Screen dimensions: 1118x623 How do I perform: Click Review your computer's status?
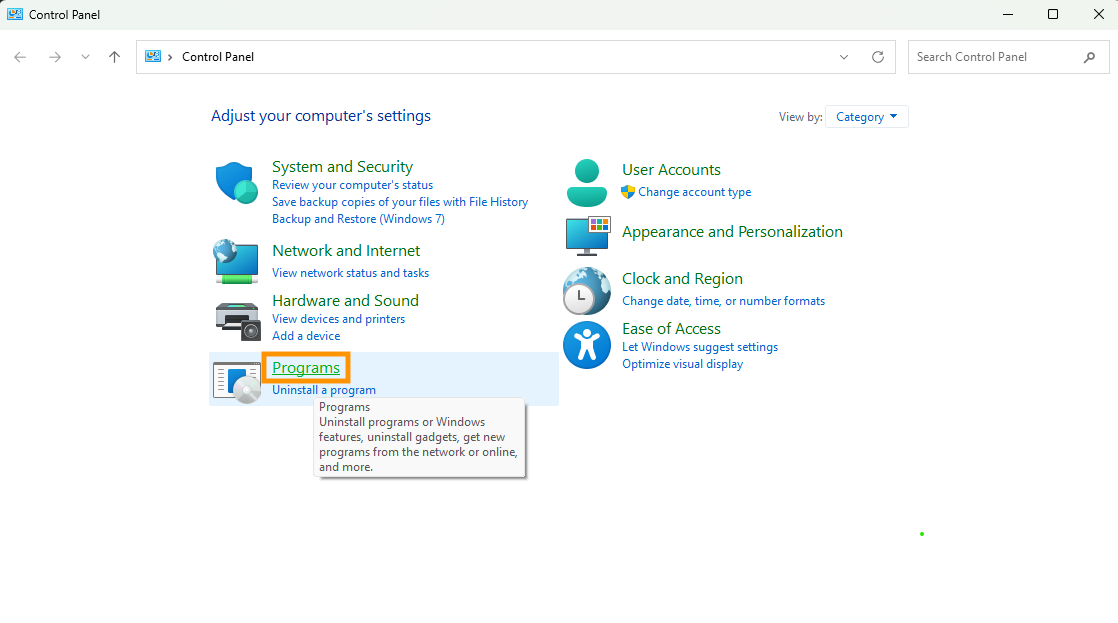click(352, 185)
